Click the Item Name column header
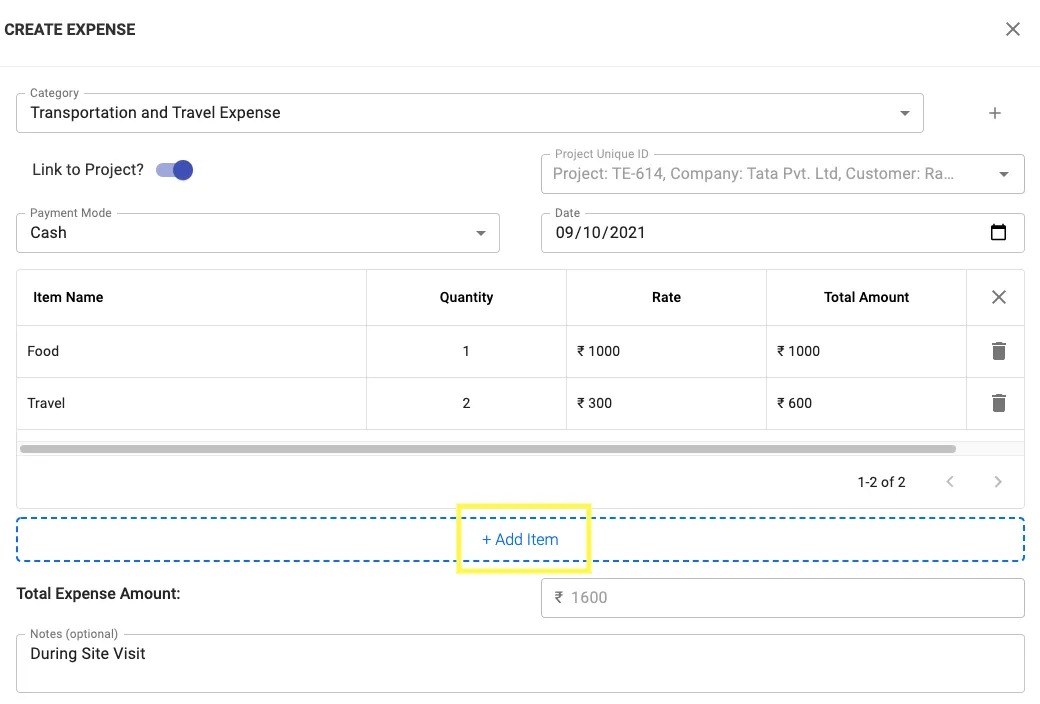 (x=68, y=297)
